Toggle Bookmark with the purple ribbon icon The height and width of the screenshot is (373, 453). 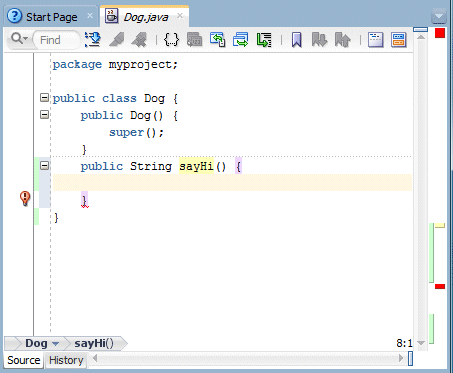tap(296, 40)
